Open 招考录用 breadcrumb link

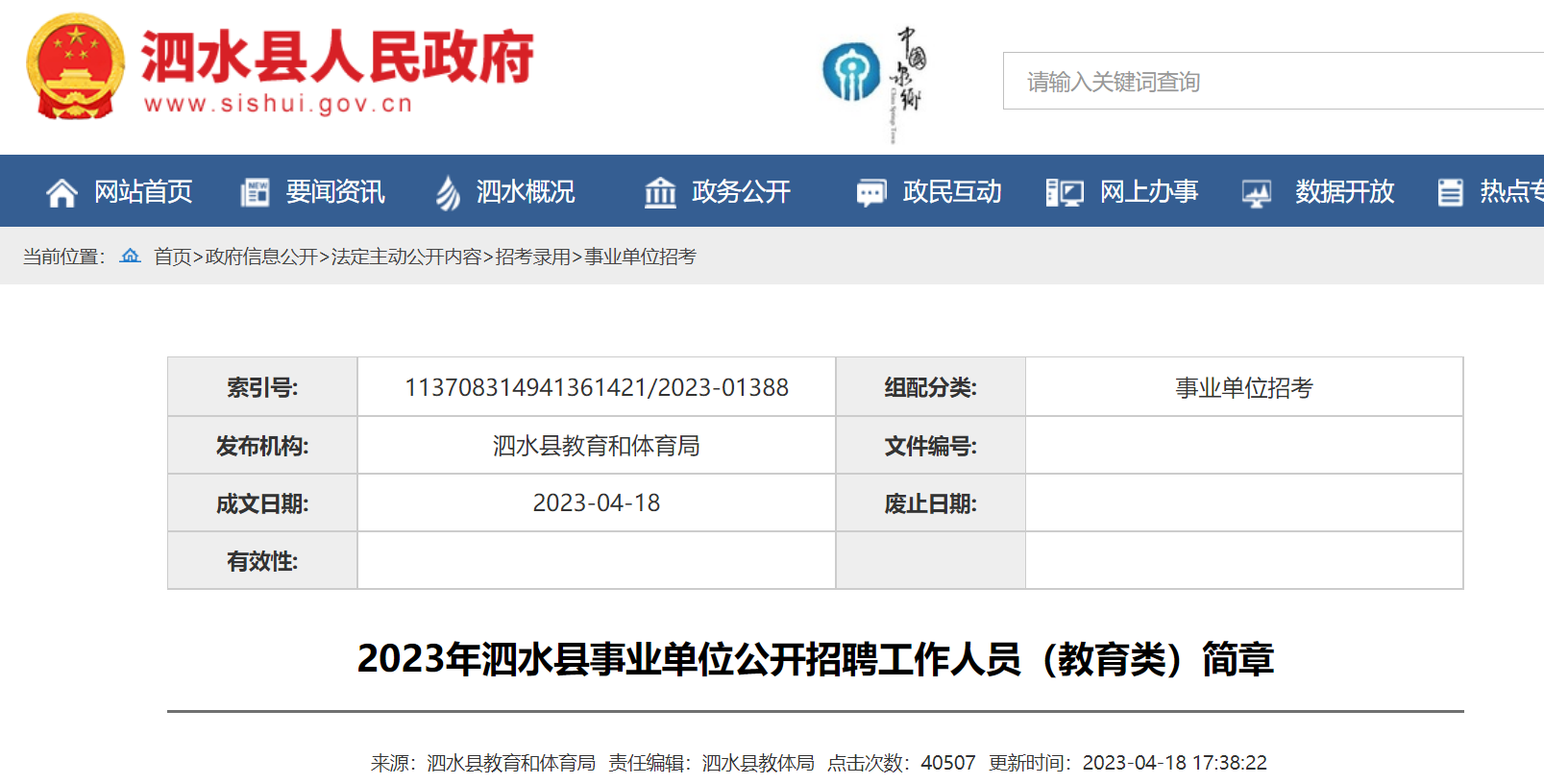pos(532,257)
